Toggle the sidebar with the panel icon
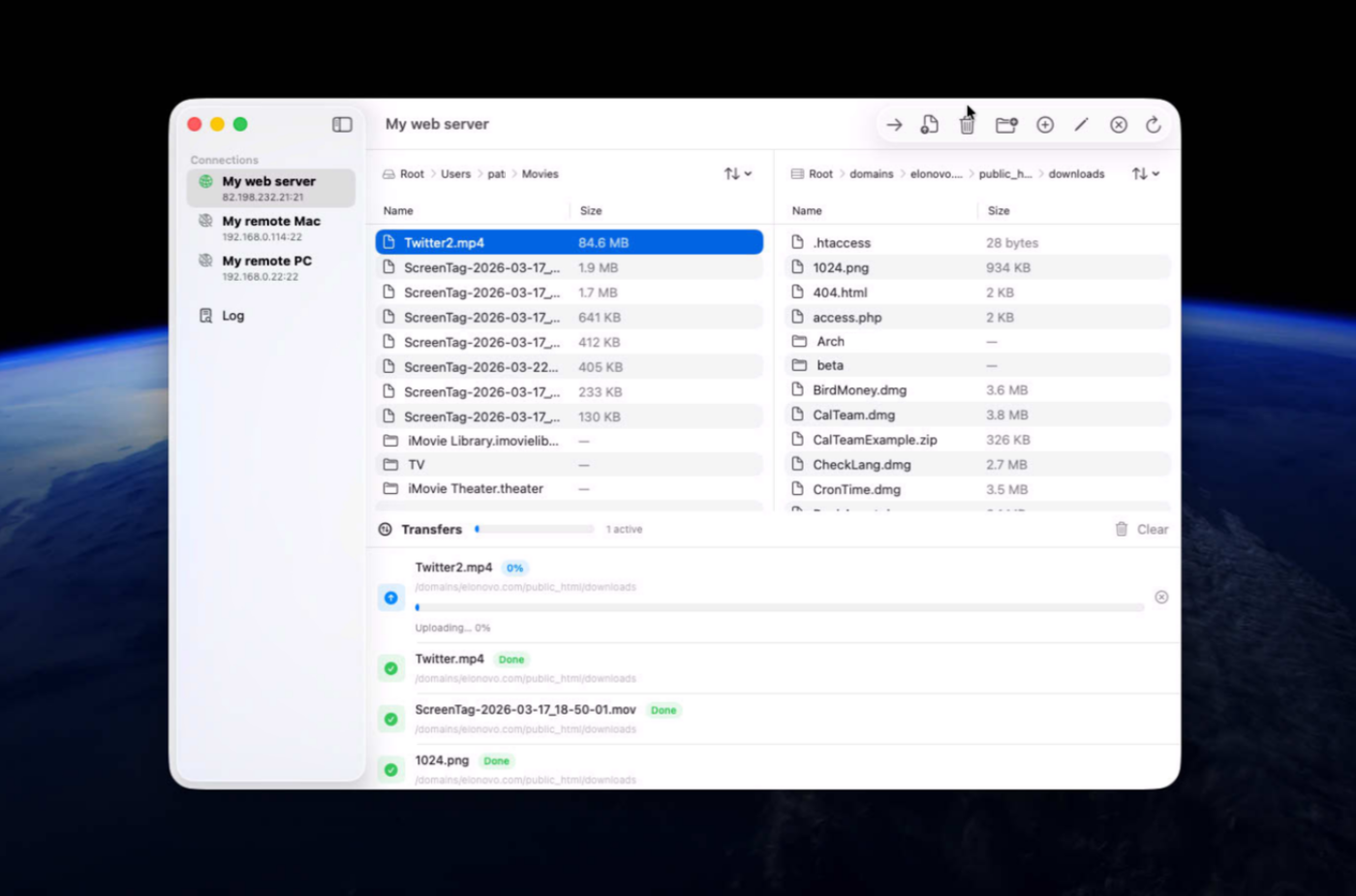The image size is (1356, 896). (x=342, y=124)
